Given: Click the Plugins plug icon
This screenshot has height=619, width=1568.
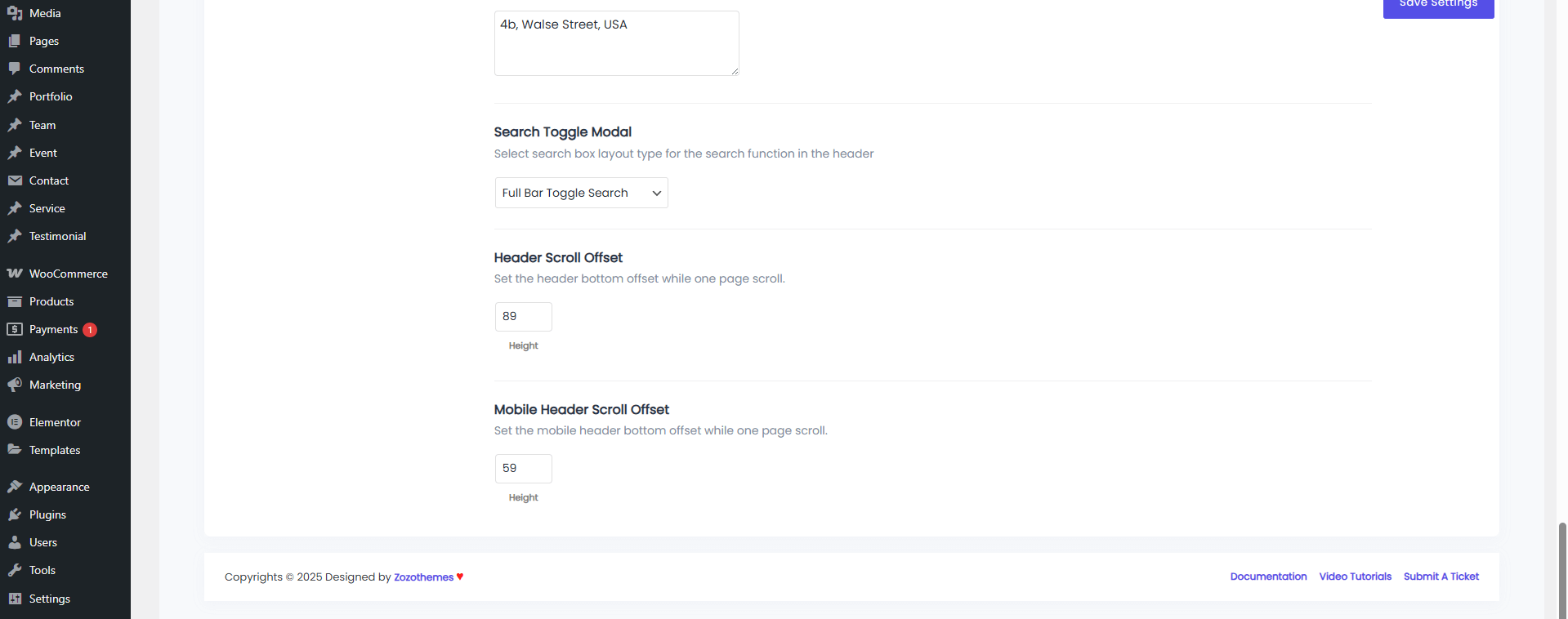Looking at the screenshot, I should point(15,514).
